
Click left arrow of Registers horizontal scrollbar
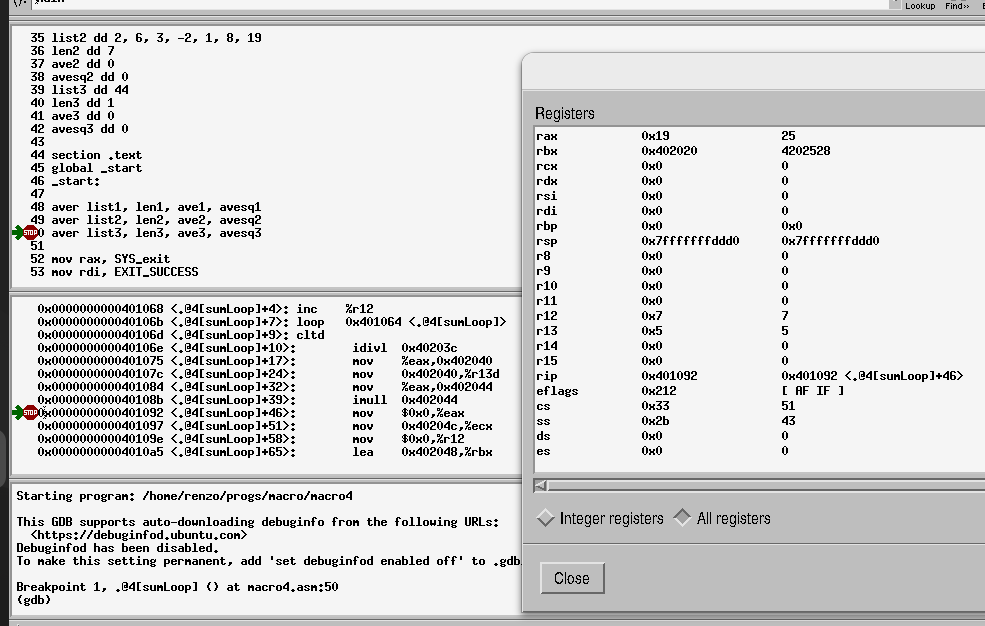click(540, 485)
